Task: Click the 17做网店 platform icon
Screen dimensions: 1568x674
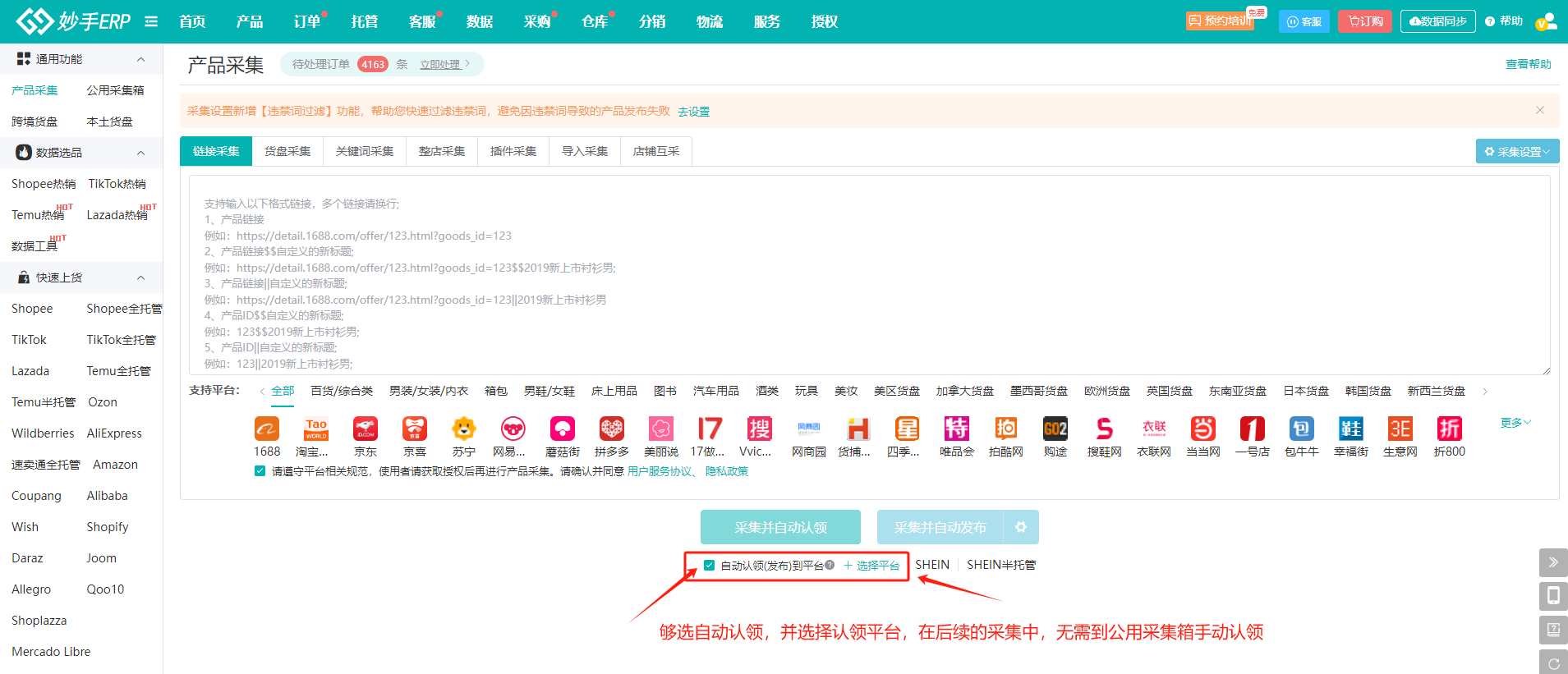Action: pos(710,429)
